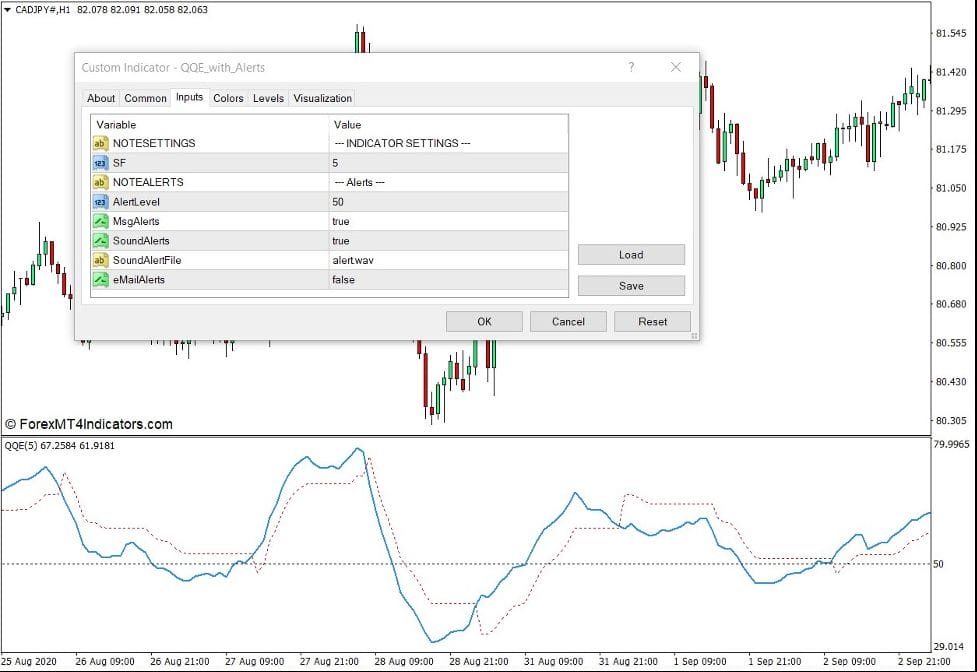The height and width of the screenshot is (672, 977).
Task: Switch to the Colors tab
Action: [x=227, y=98]
